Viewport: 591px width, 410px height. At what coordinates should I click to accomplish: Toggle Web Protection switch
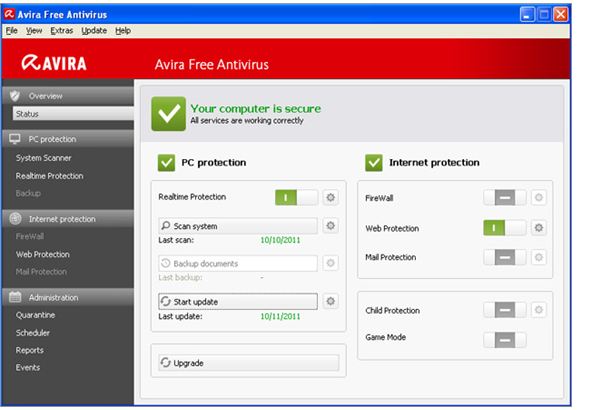pyautogui.click(x=505, y=228)
